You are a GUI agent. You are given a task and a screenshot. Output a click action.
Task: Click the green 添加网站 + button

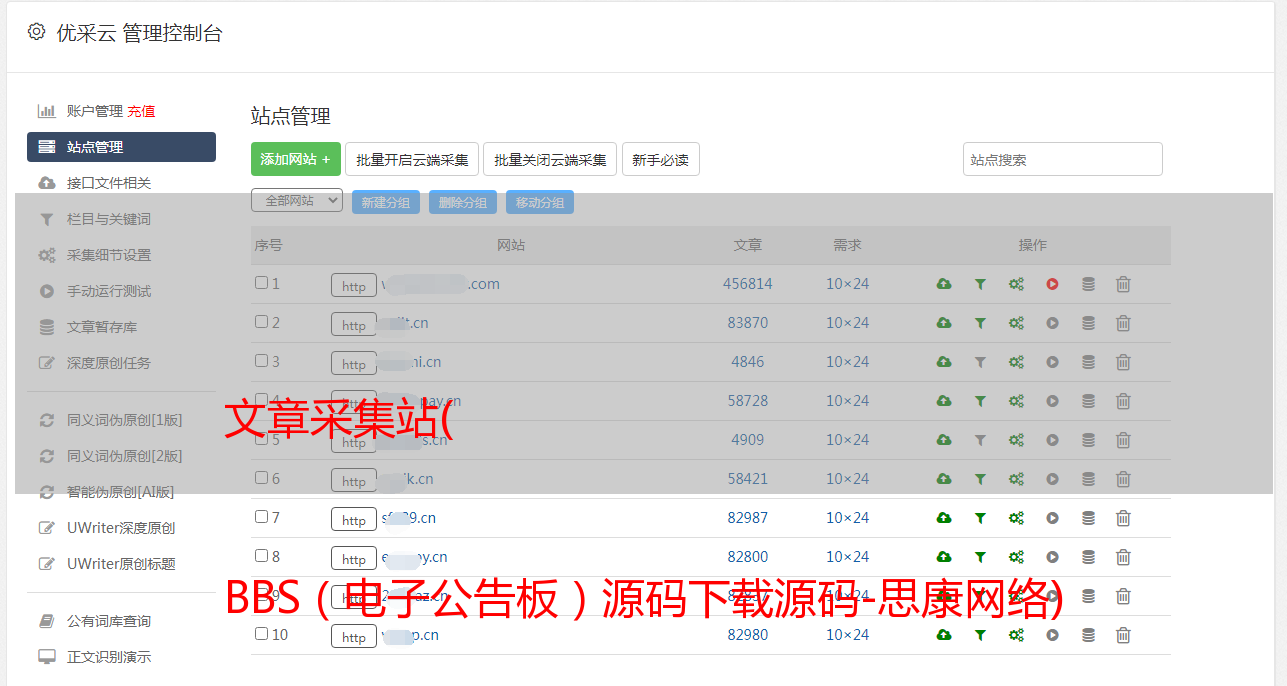pos(295,159)
